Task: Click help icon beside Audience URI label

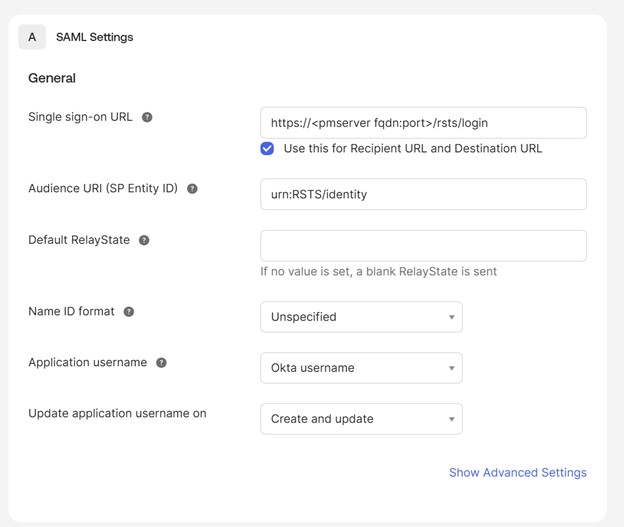Action: point(192,188)
